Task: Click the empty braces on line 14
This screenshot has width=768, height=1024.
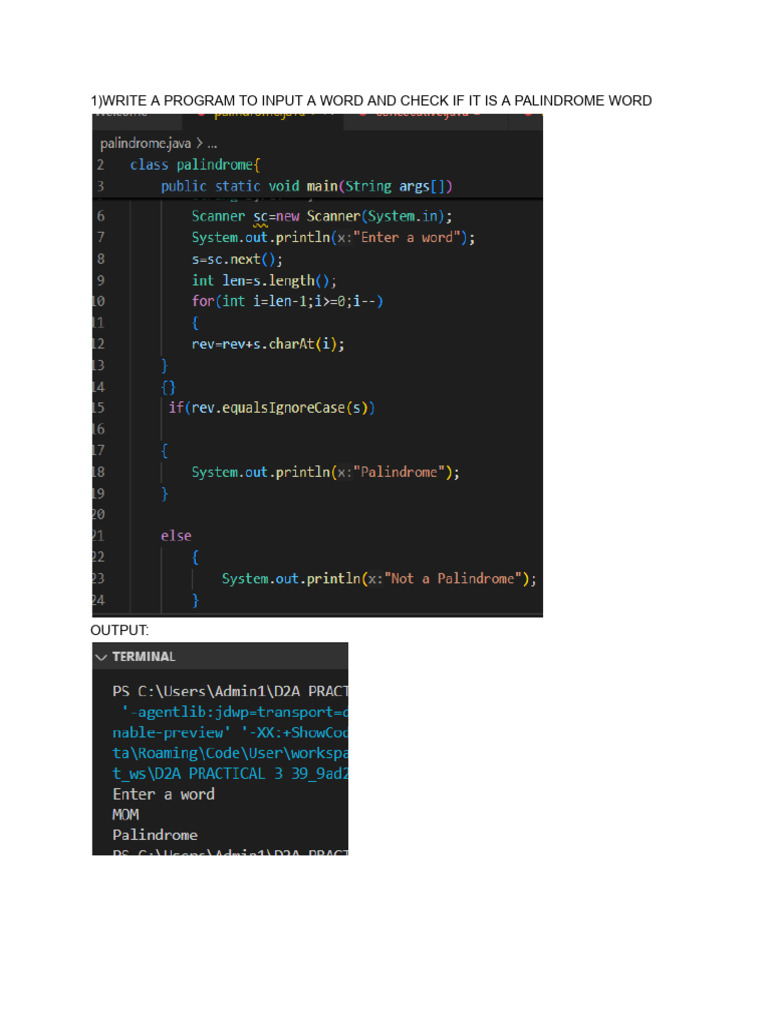Action: [x=168, y=387]
